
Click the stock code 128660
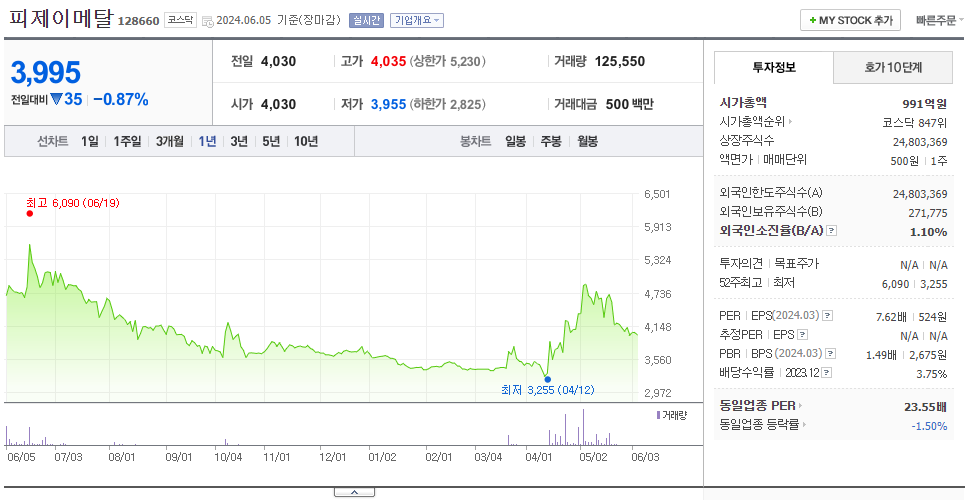point(138,21)
